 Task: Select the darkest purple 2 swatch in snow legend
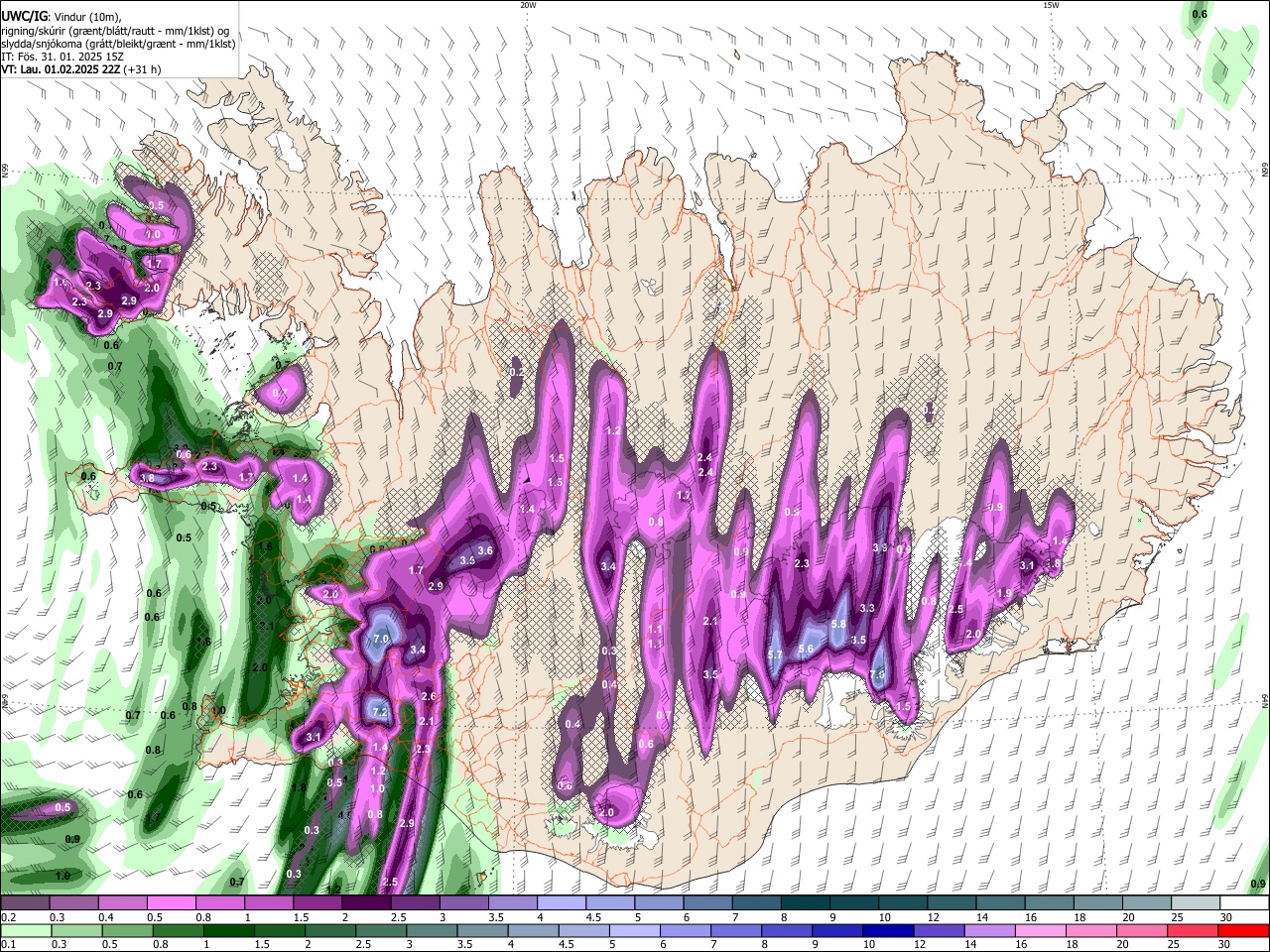coord(366,903)
